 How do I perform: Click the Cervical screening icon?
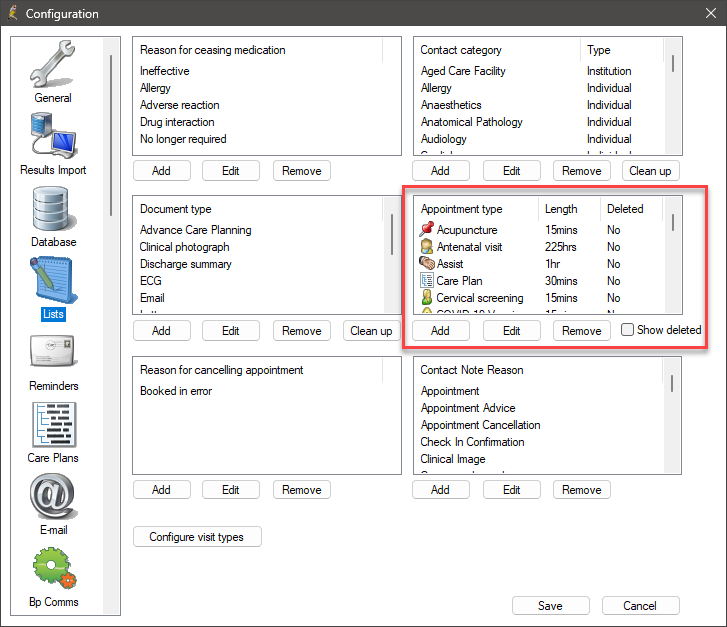427,297
